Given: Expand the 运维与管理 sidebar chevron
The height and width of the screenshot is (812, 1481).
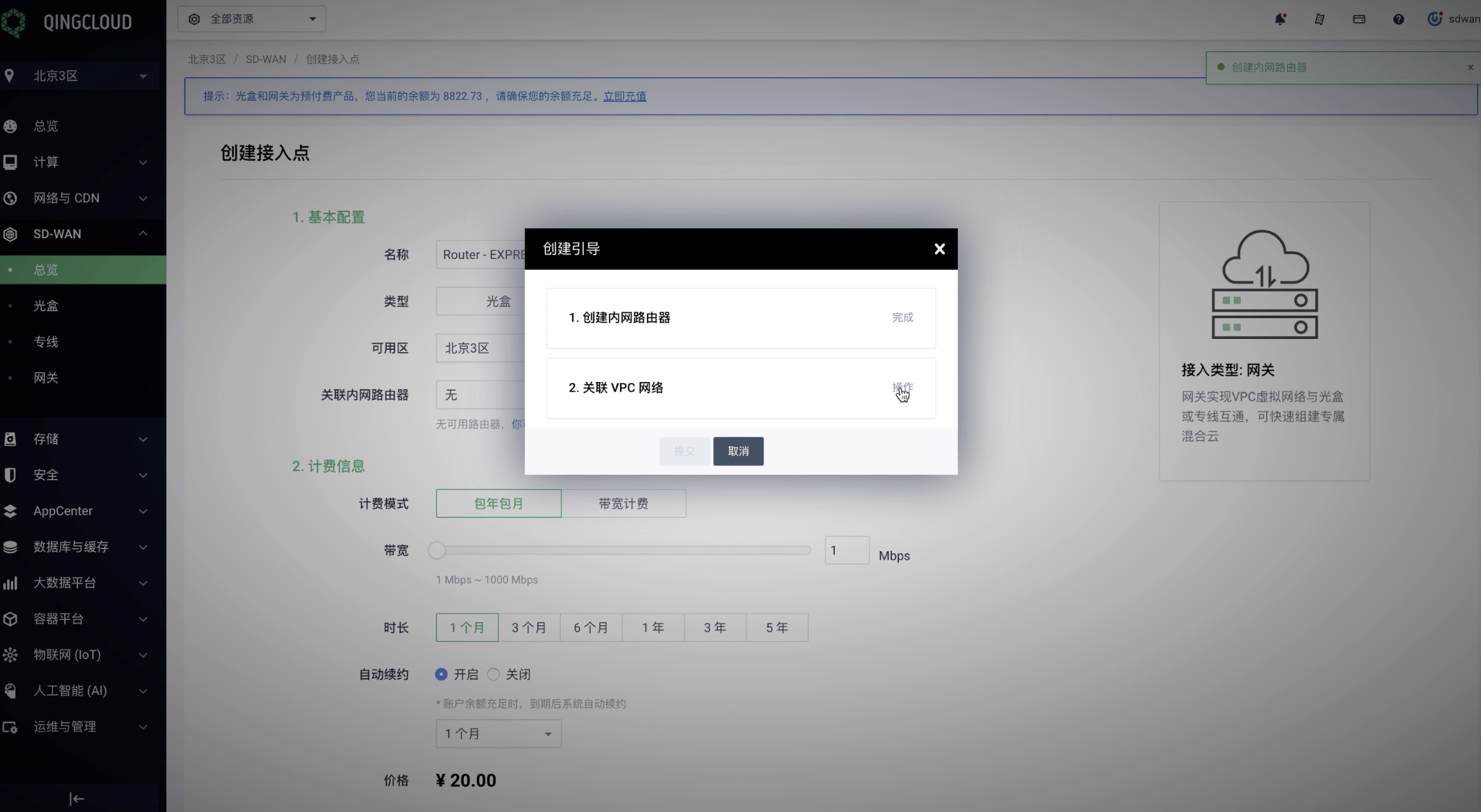Looking at the screenshot, I should [x=143, y=727].
